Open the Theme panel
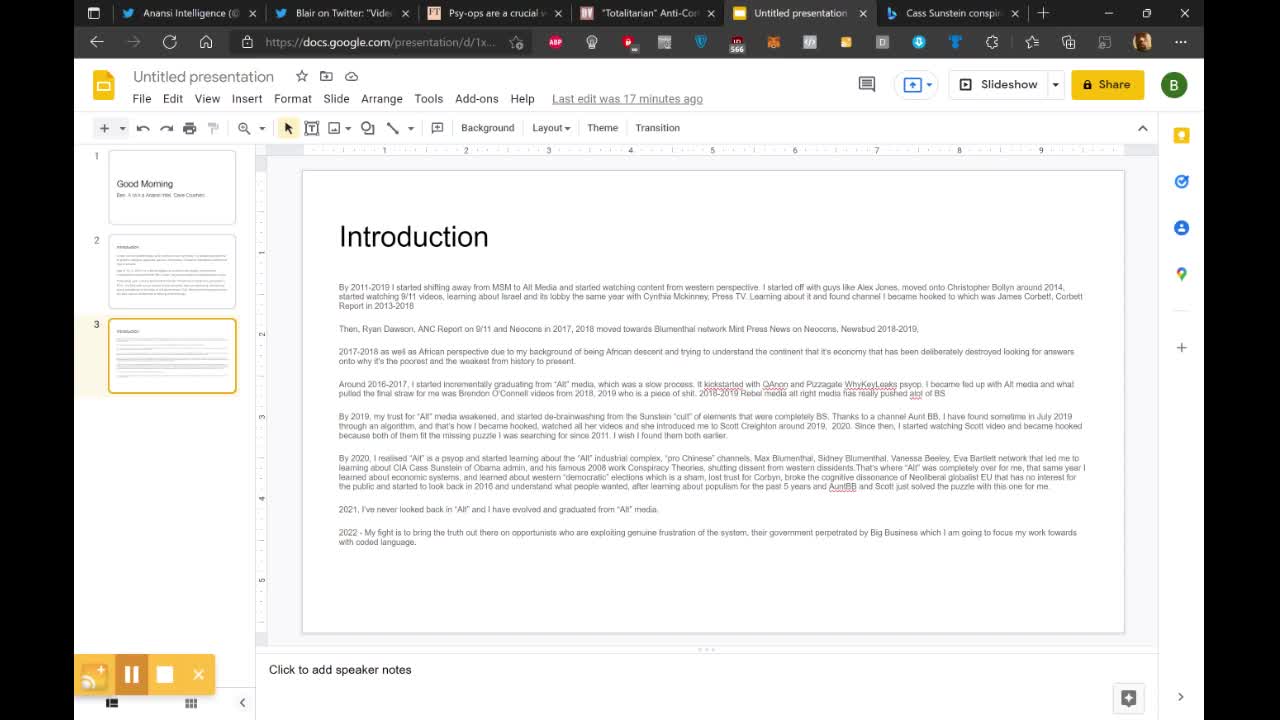Screen dimensions: 1280x720 (x=602, y=128)
